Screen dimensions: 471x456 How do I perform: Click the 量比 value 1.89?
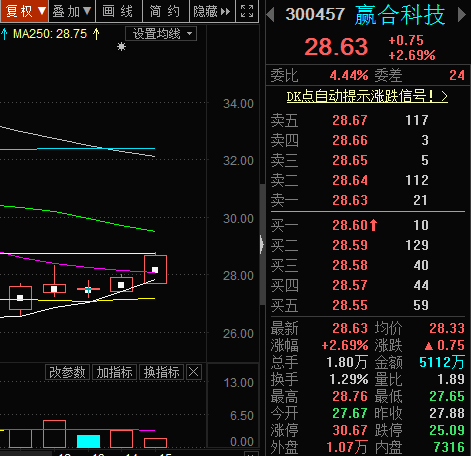451,379
